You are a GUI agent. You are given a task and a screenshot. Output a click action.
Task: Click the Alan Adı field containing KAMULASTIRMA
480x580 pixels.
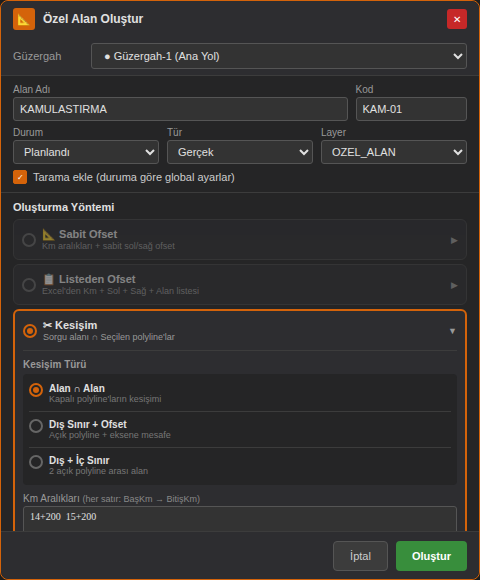pos(180,109)
